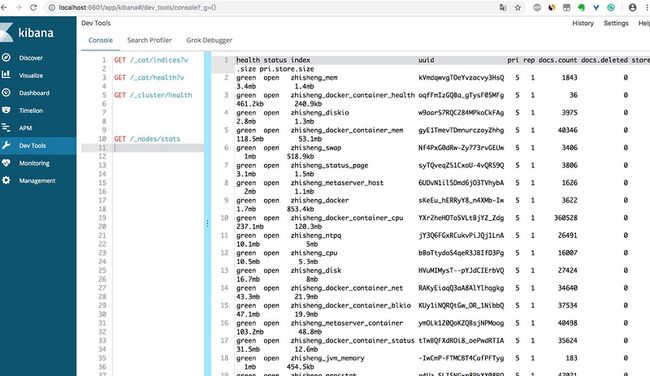Click Dev Tools page title
This screenshot has width=650, height=376.
coord(96,23)
